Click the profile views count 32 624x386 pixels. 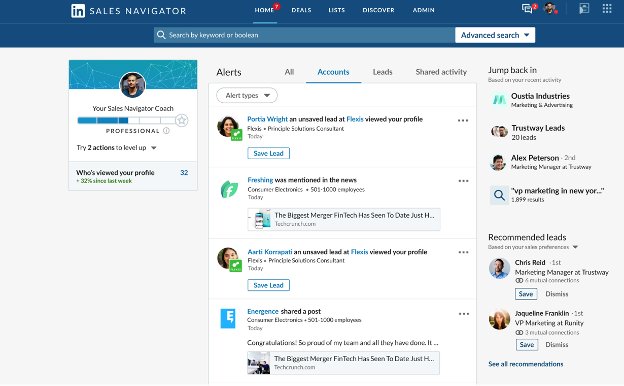click(x=184, y=173)
